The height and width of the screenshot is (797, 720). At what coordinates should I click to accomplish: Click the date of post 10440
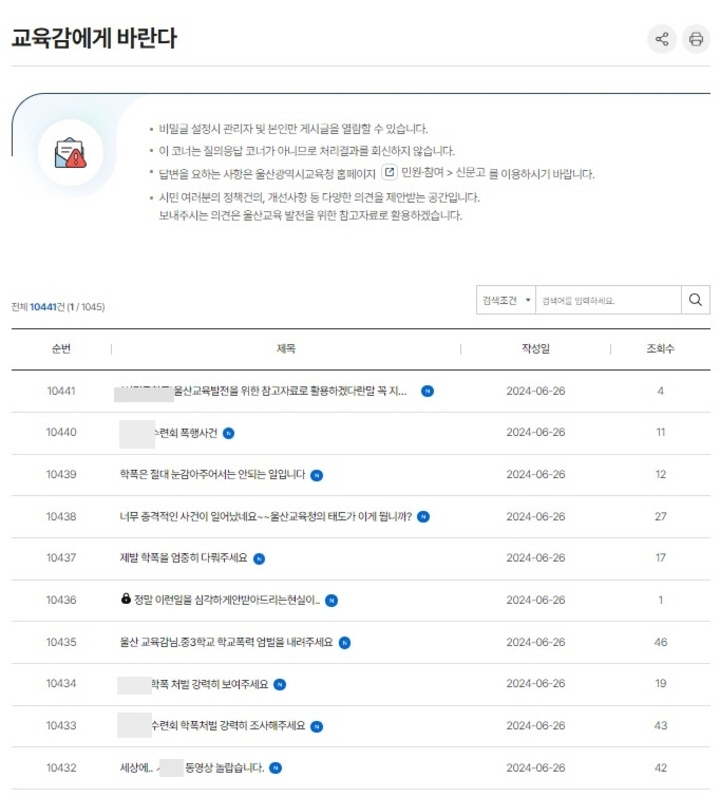536,432
